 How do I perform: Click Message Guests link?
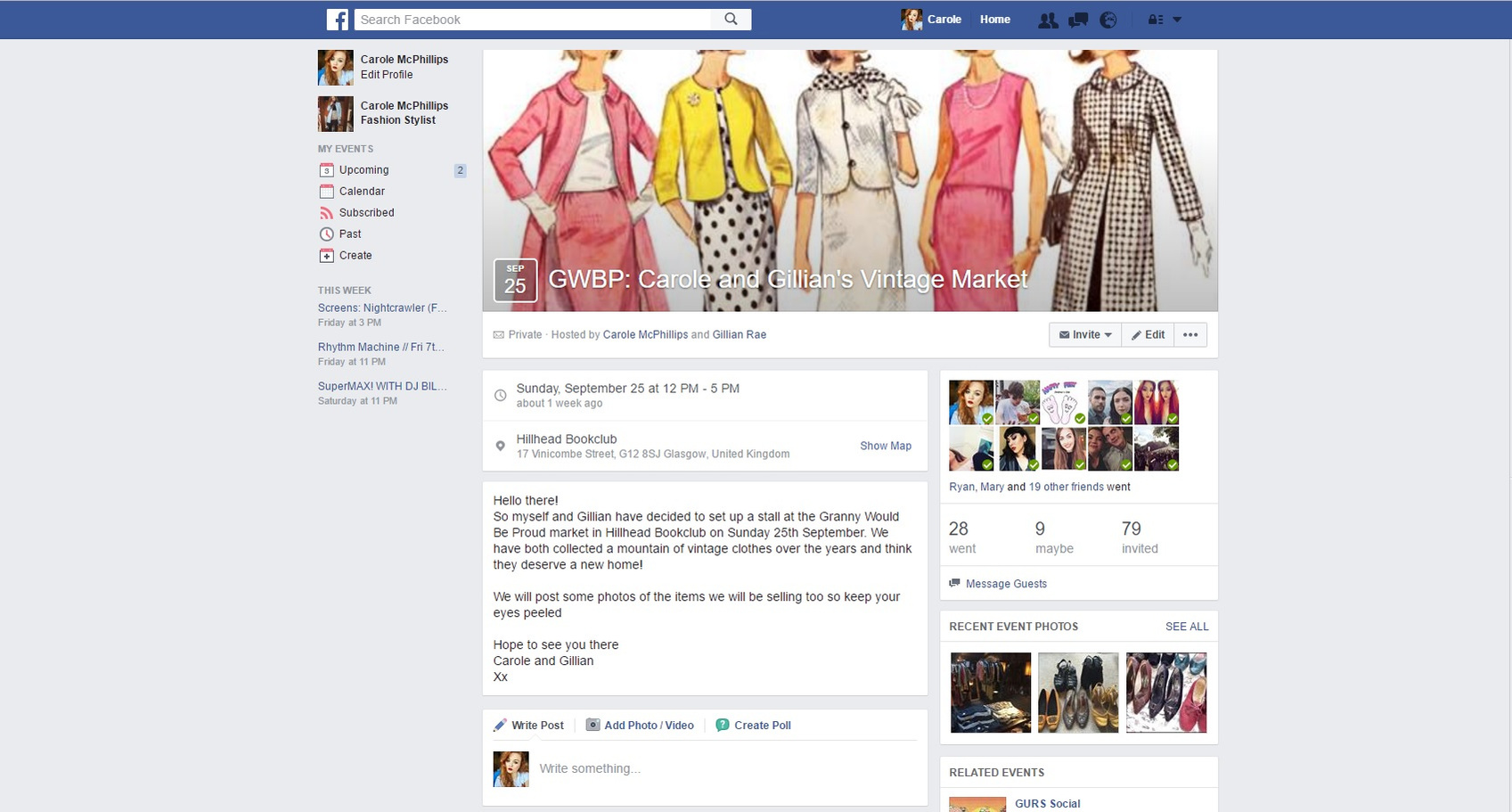click(x=1006, y=584)
